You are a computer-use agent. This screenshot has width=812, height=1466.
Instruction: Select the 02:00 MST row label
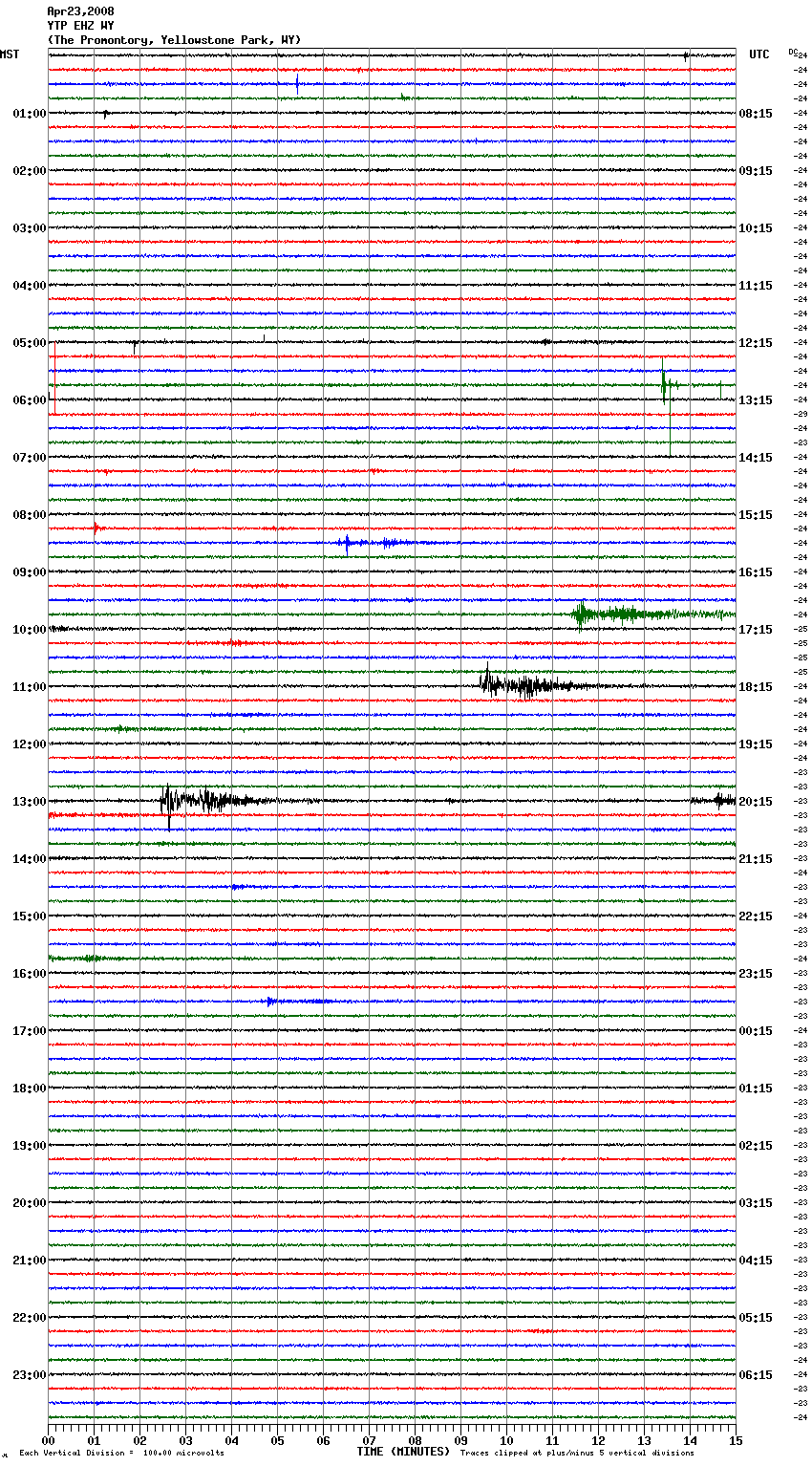click(29, 171)
